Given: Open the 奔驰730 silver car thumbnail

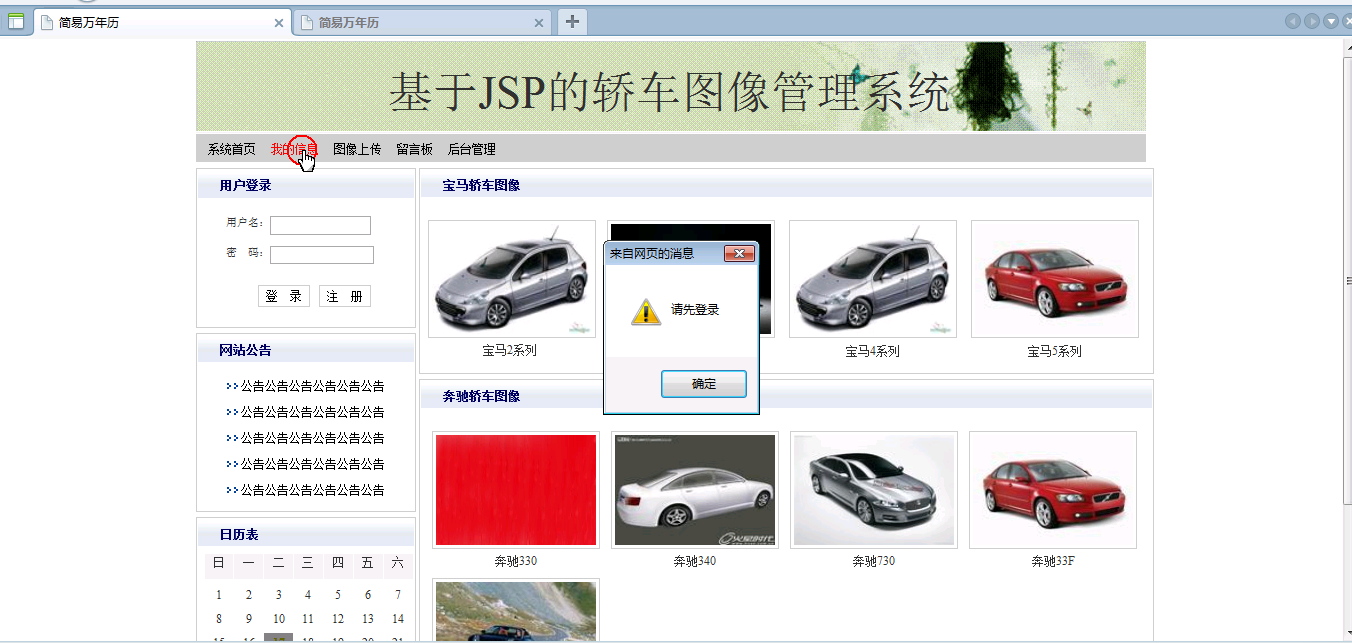Looking at the screenshot, I should 874,490.
